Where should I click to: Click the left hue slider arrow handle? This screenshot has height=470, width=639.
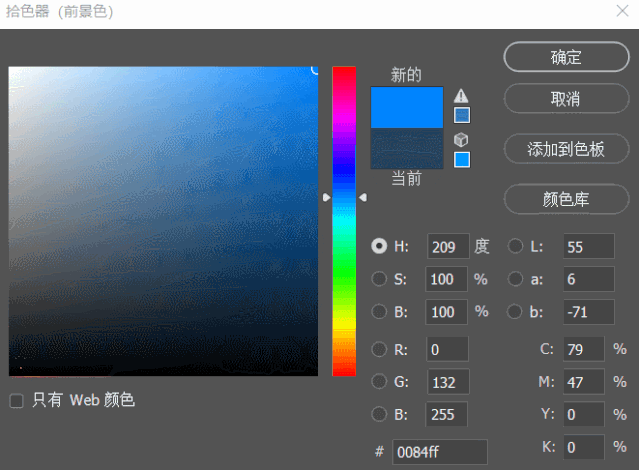coord(326,197)
